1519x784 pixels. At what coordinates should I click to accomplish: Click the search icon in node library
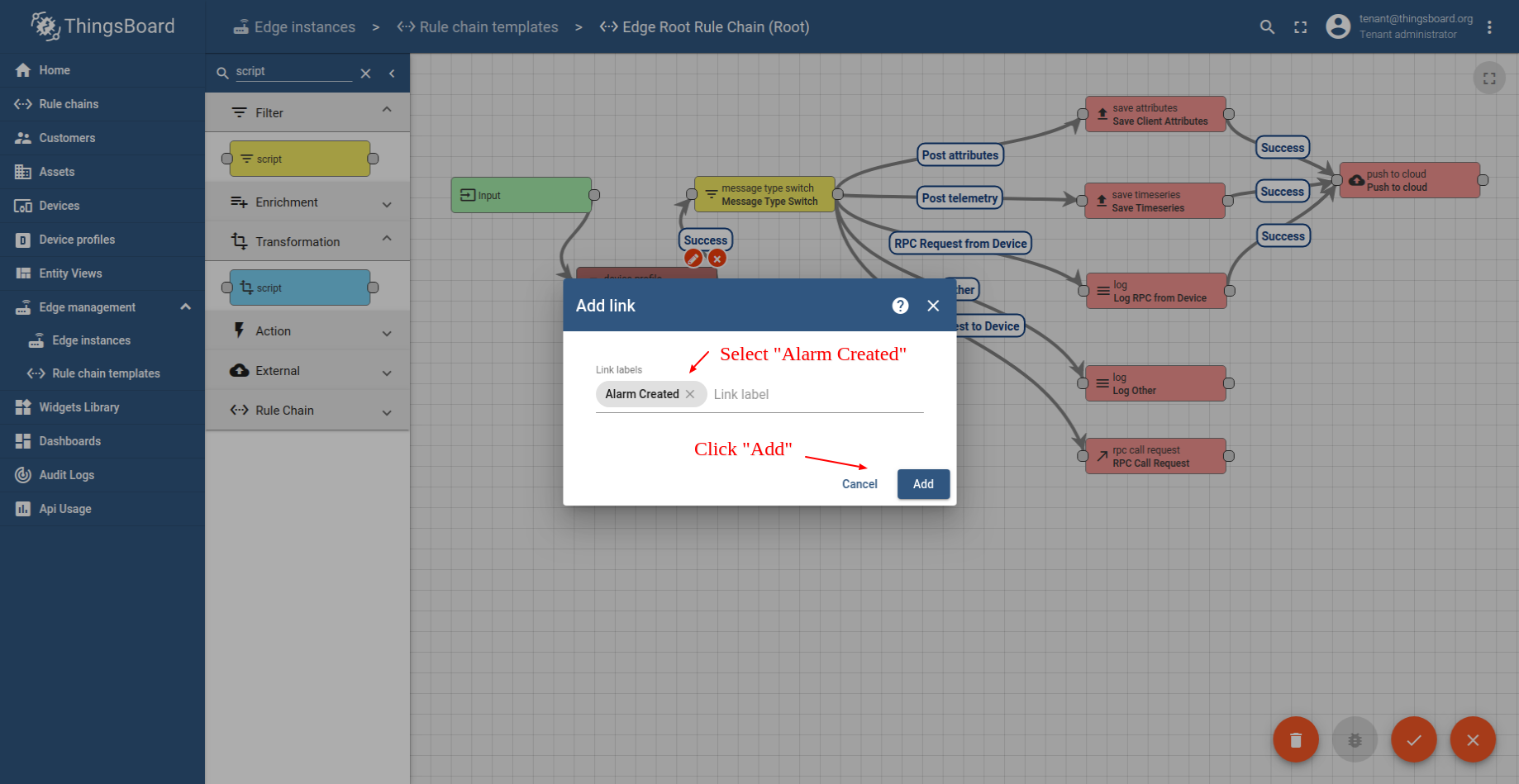pos(222,74)
